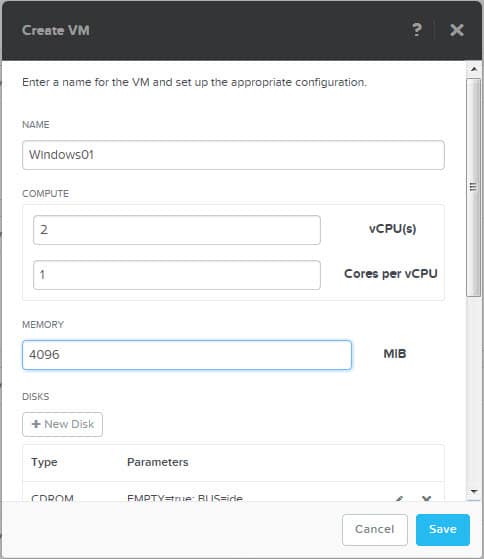Close the Create VM dialog

[x=457, y=30]
